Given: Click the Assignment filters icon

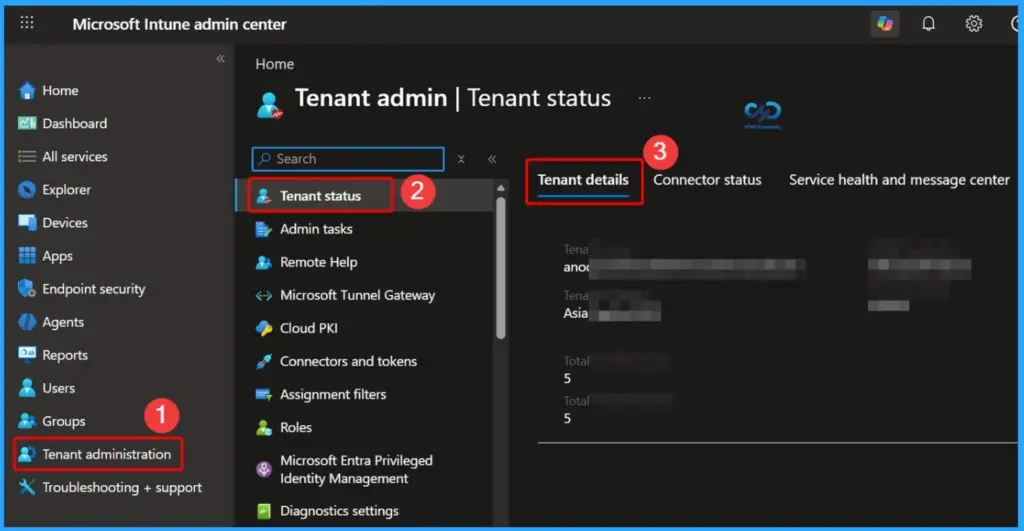Looking at the screenshot, I should click(x=263, y=394).
